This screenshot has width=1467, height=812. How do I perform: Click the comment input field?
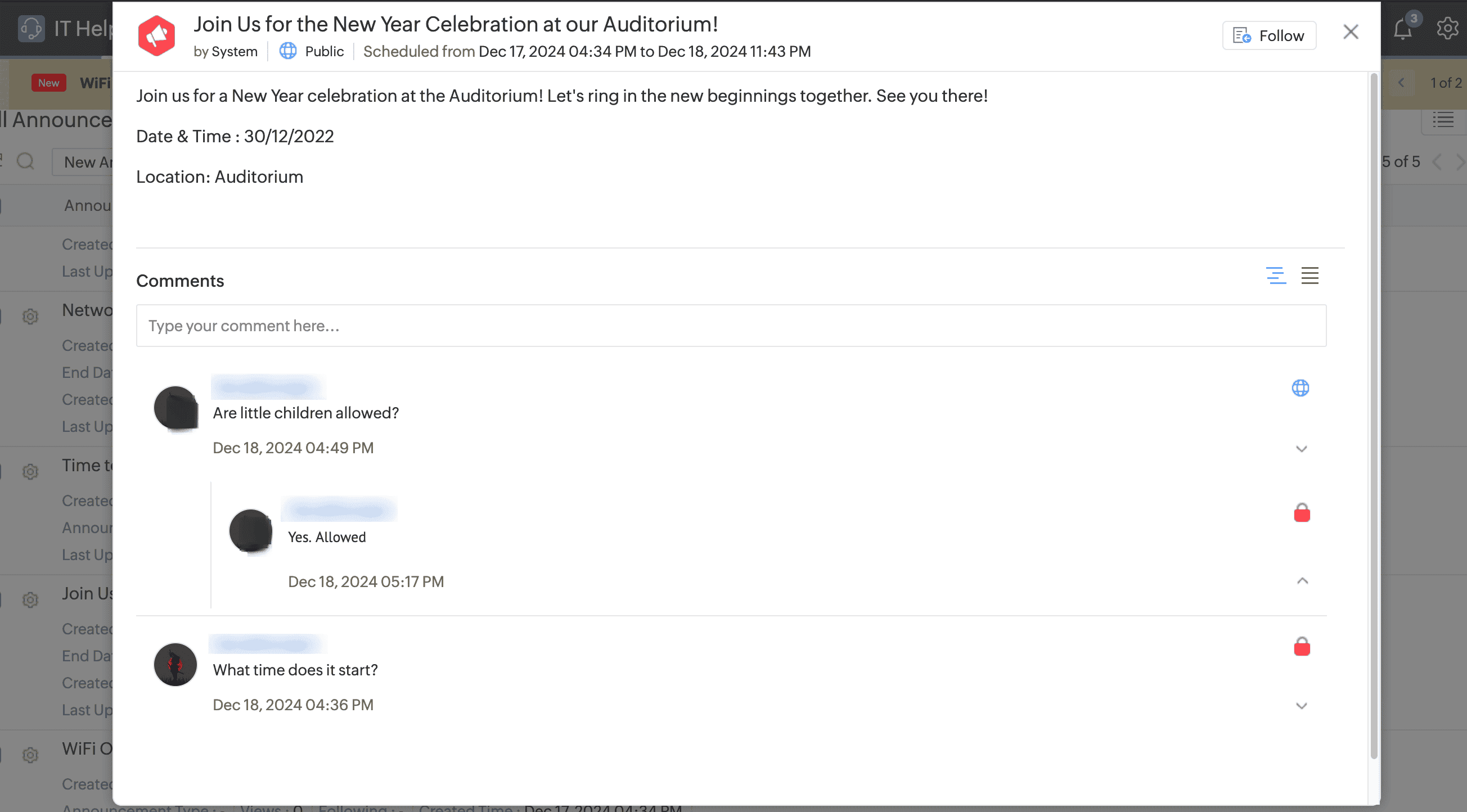(x=731, y=326)
